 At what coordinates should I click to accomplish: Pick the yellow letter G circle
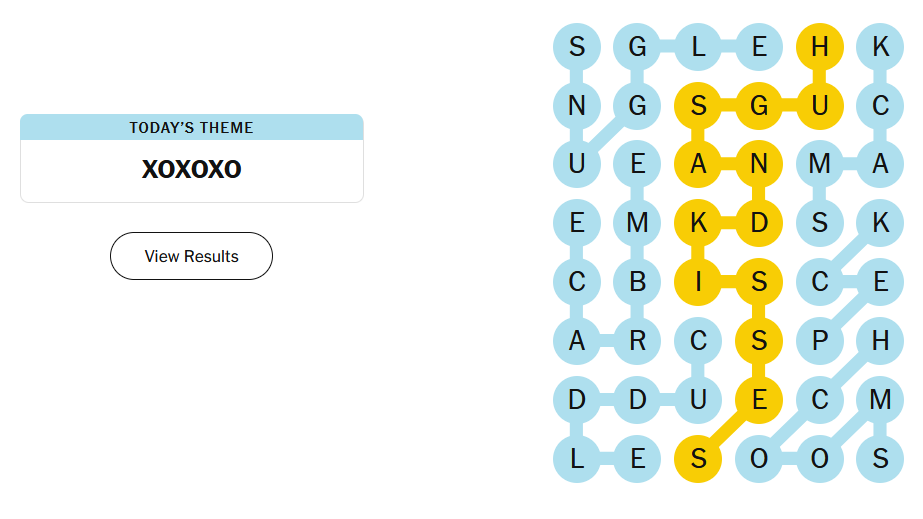tap(759, 105)
